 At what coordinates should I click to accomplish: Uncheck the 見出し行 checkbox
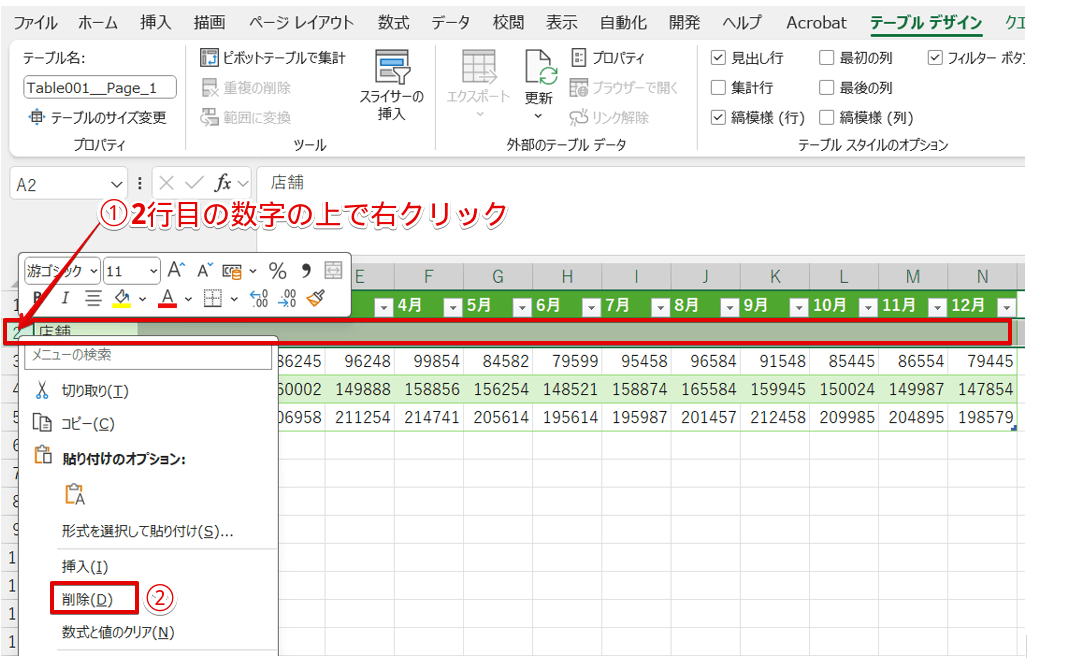pos(718,57)
